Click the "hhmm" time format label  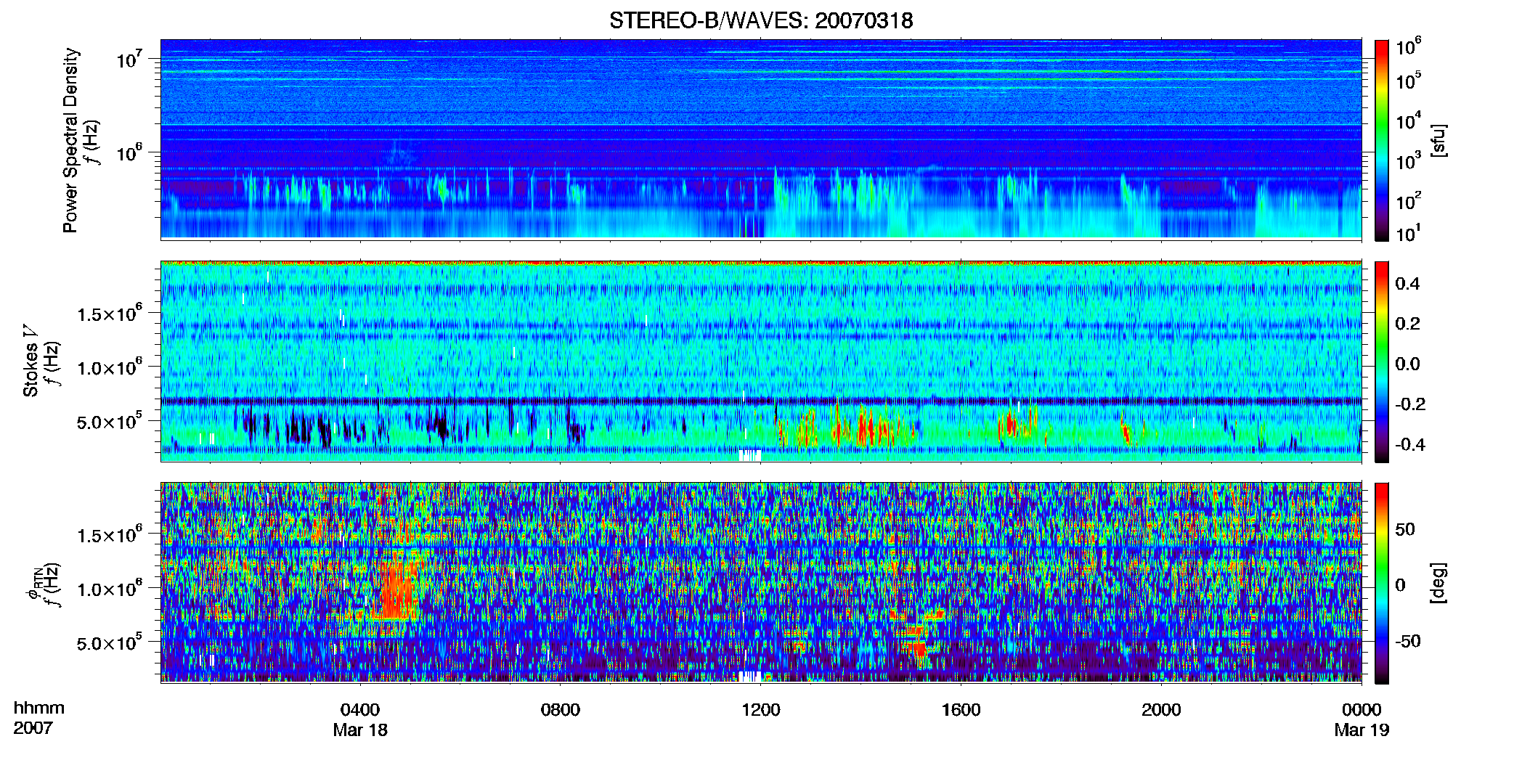(39, 709)
